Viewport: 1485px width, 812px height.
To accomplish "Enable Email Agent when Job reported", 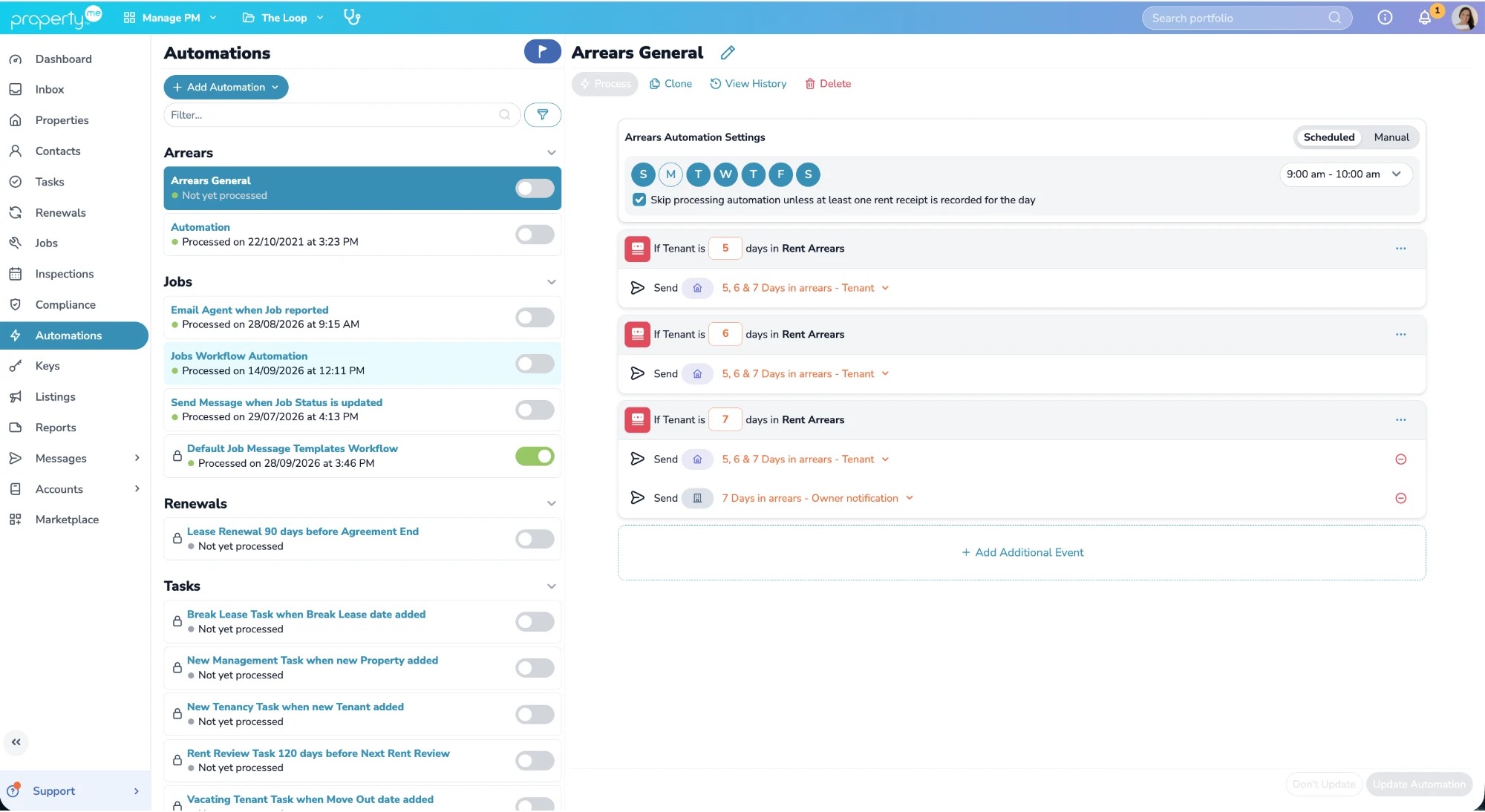I will coord(535,317).
